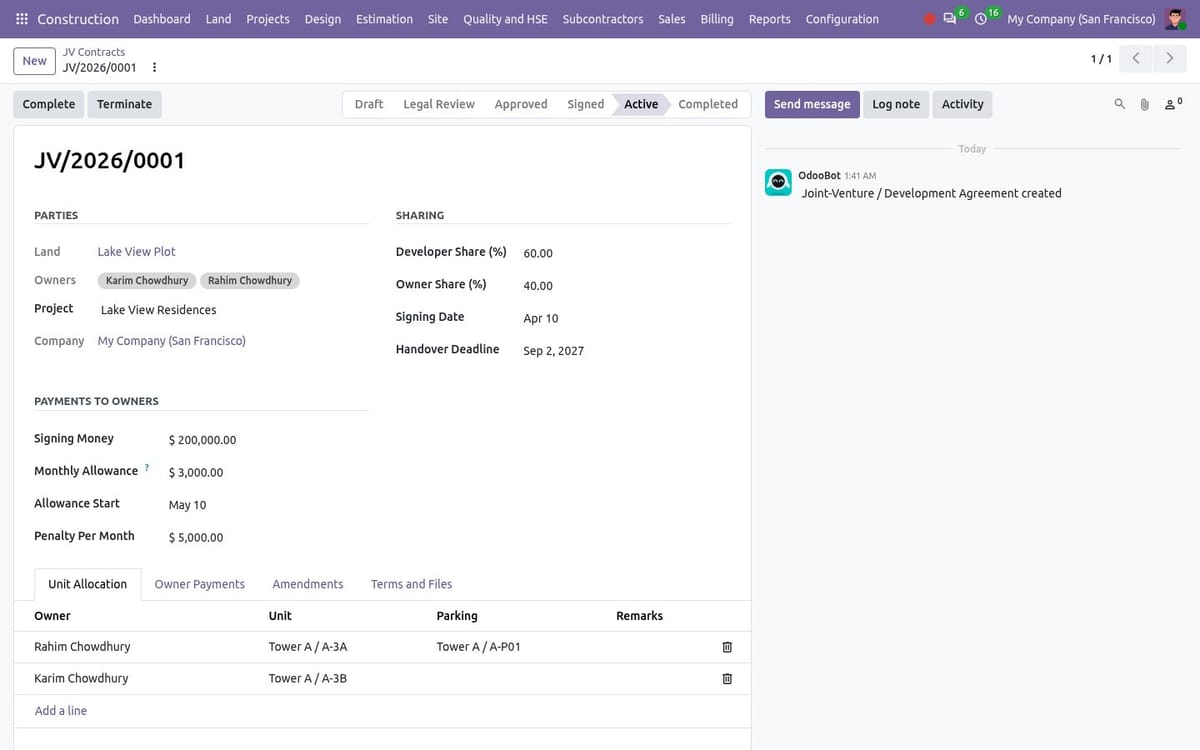
Task: Open My Company (San Francisco) company field link
Action: click(172, 341)
